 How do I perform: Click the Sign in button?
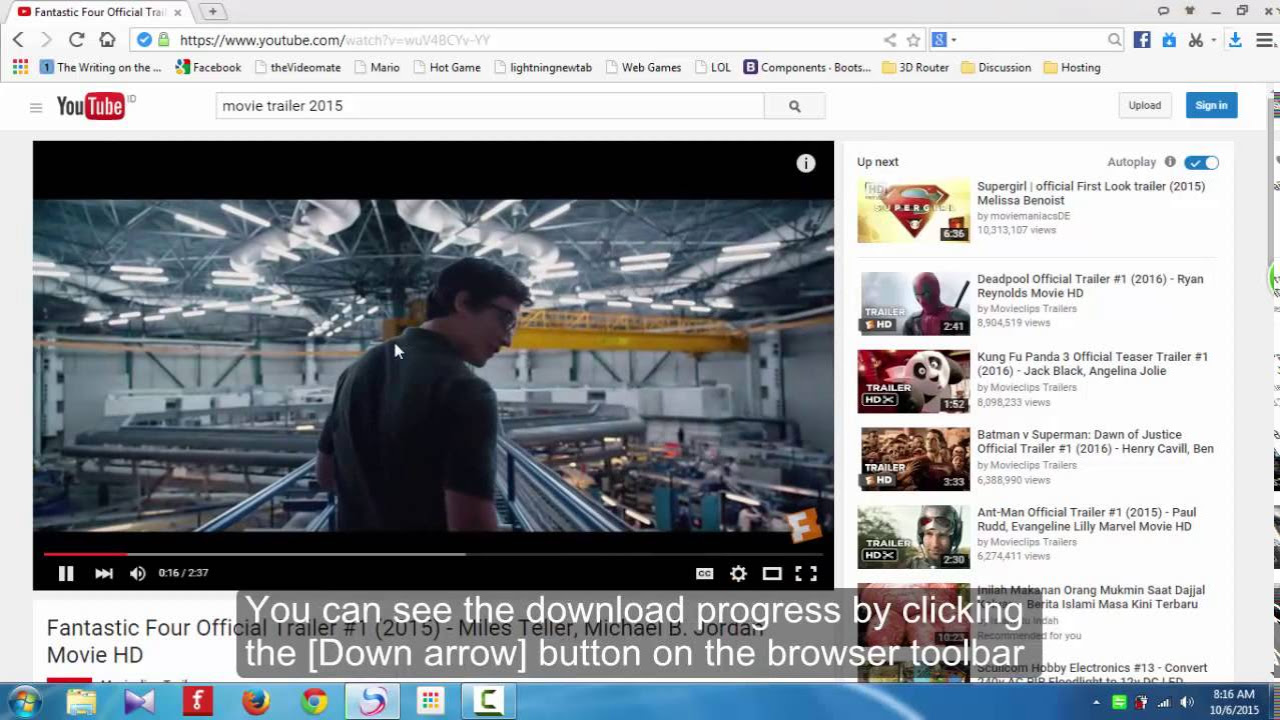[x=1211, y=105]
